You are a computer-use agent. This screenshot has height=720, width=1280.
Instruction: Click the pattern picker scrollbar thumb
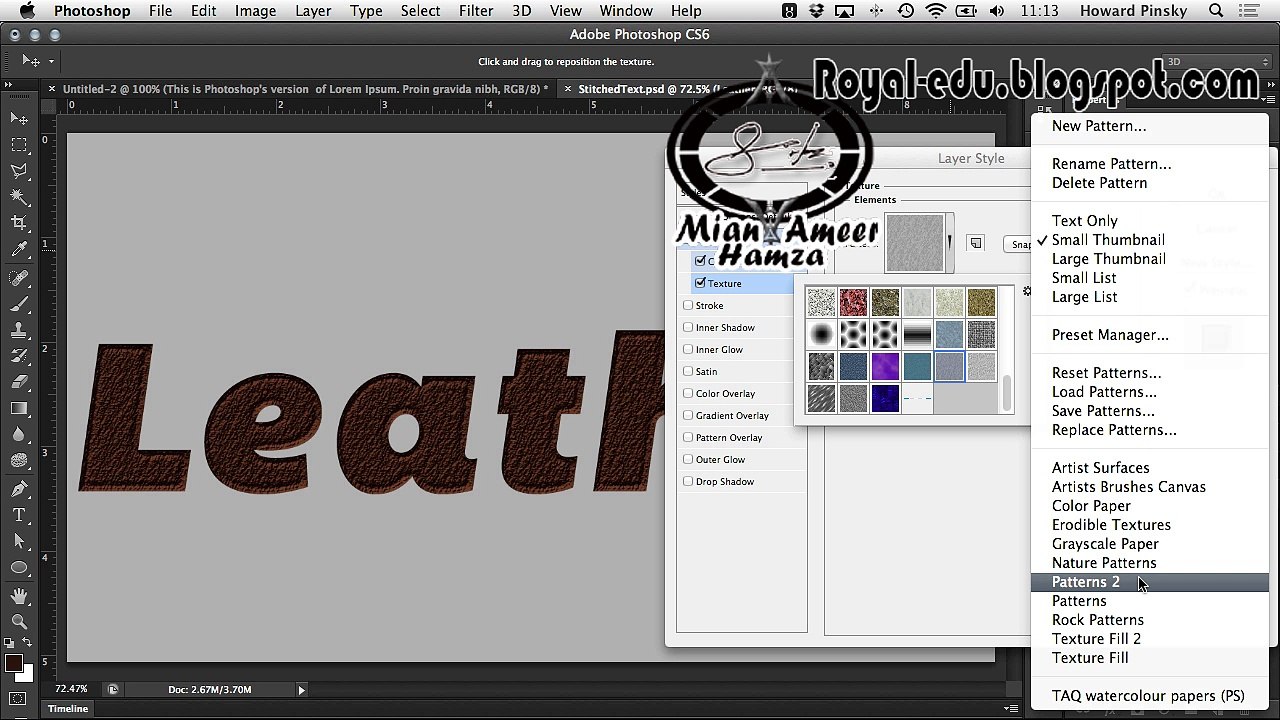pos(1007,392)
